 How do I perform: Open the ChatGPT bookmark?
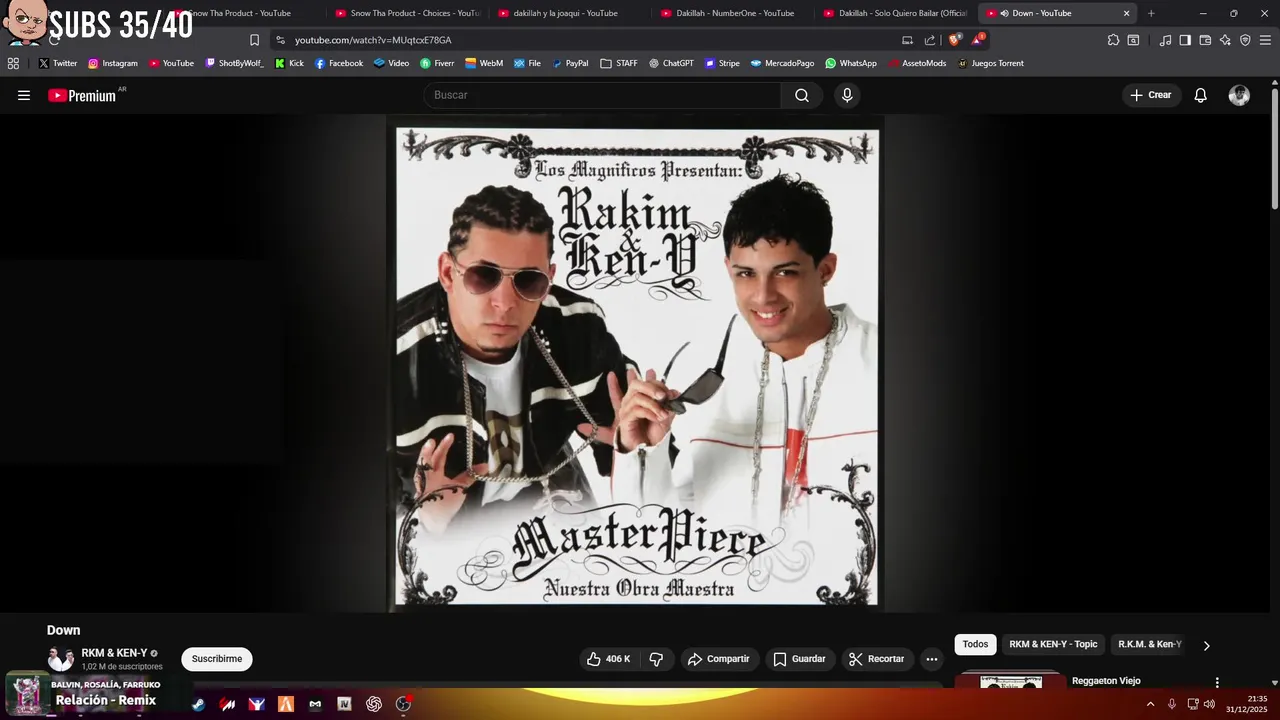click(671, 63)
